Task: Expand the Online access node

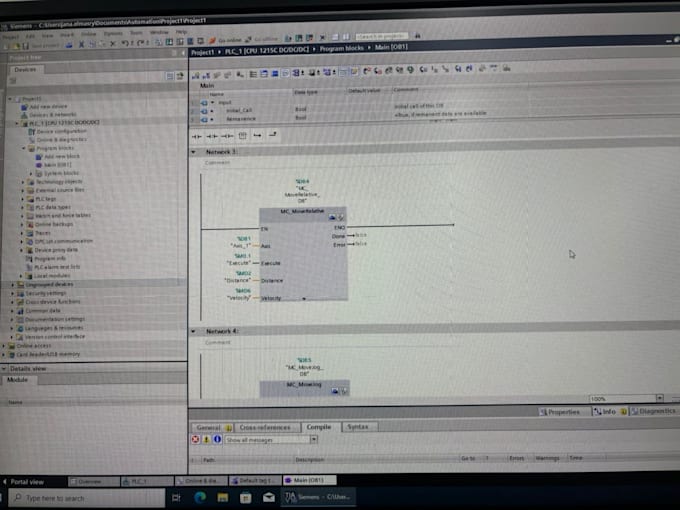Action: tap(4, 346)
